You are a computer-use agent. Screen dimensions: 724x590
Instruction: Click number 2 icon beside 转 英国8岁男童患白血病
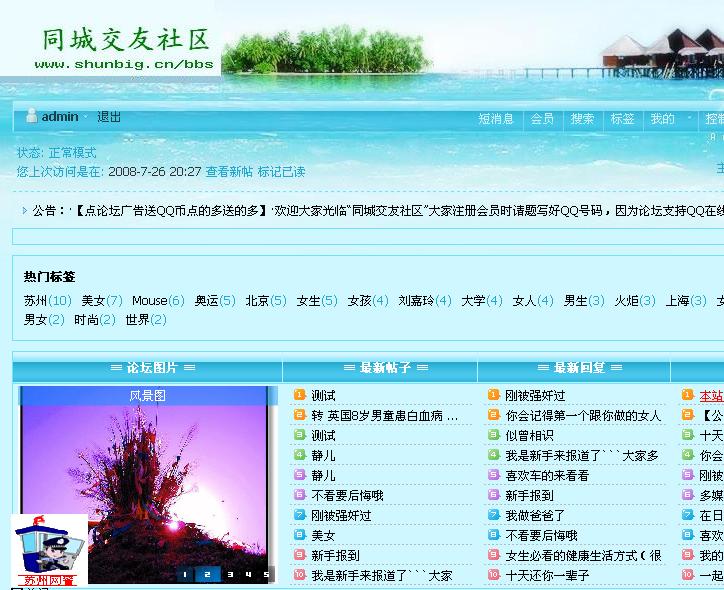[x=300, y=415]
